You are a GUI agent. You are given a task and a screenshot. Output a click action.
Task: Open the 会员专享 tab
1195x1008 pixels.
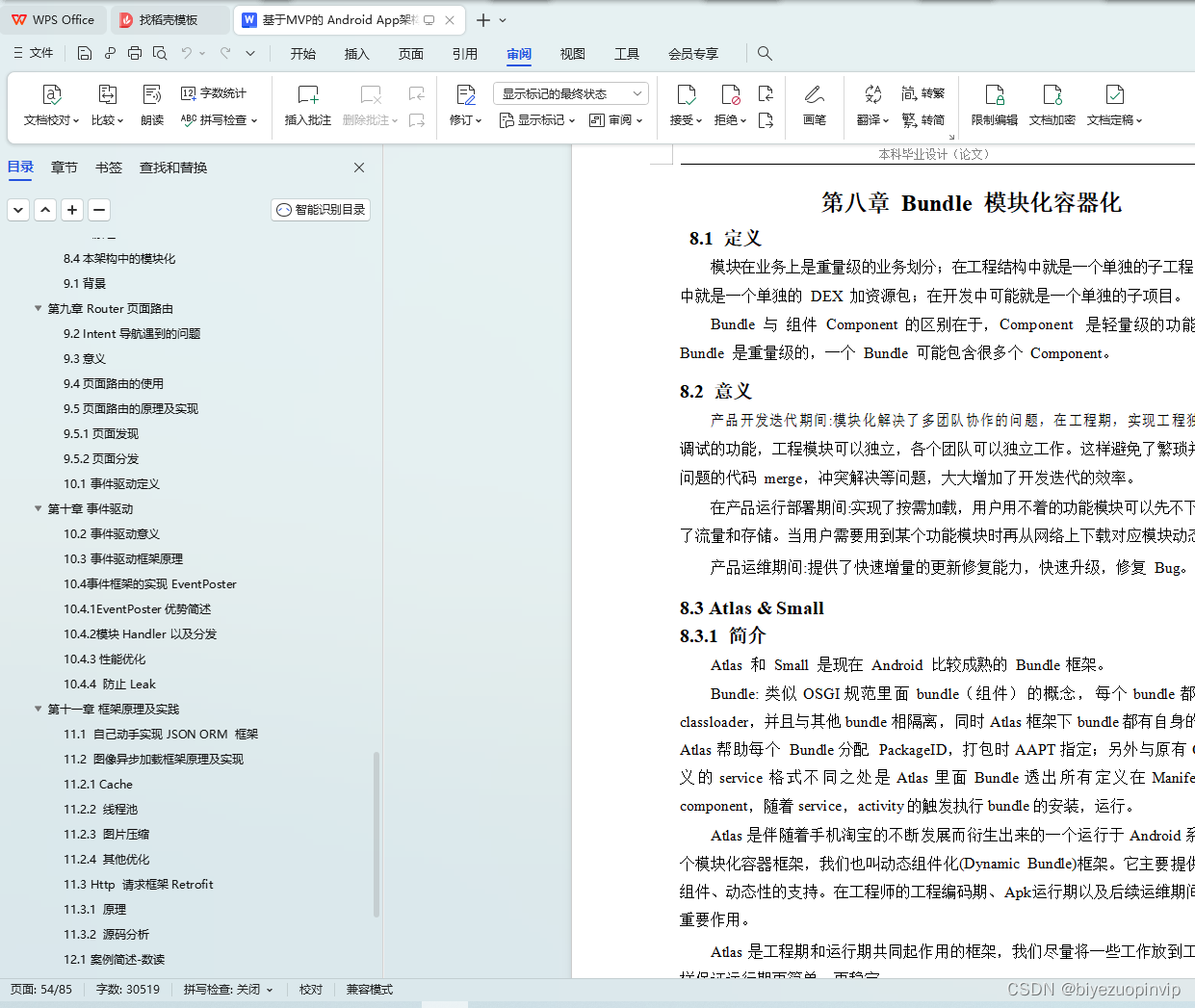click(x=693, y=54)
